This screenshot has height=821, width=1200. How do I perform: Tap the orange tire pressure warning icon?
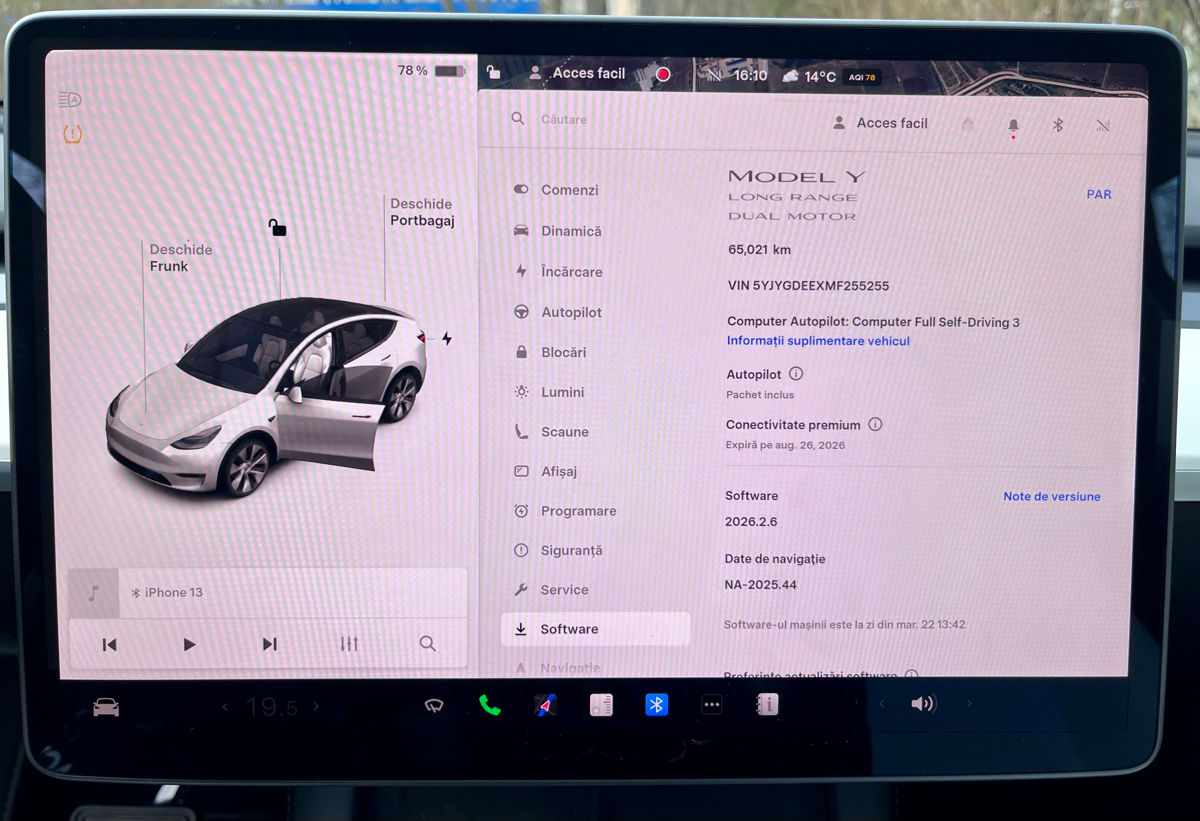[x=72, y=133]
